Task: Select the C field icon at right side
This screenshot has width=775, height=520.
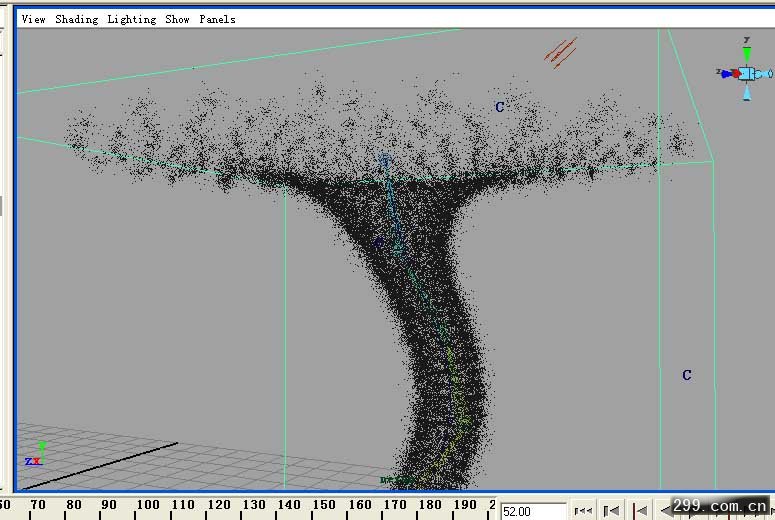Action: click(687, 375)
